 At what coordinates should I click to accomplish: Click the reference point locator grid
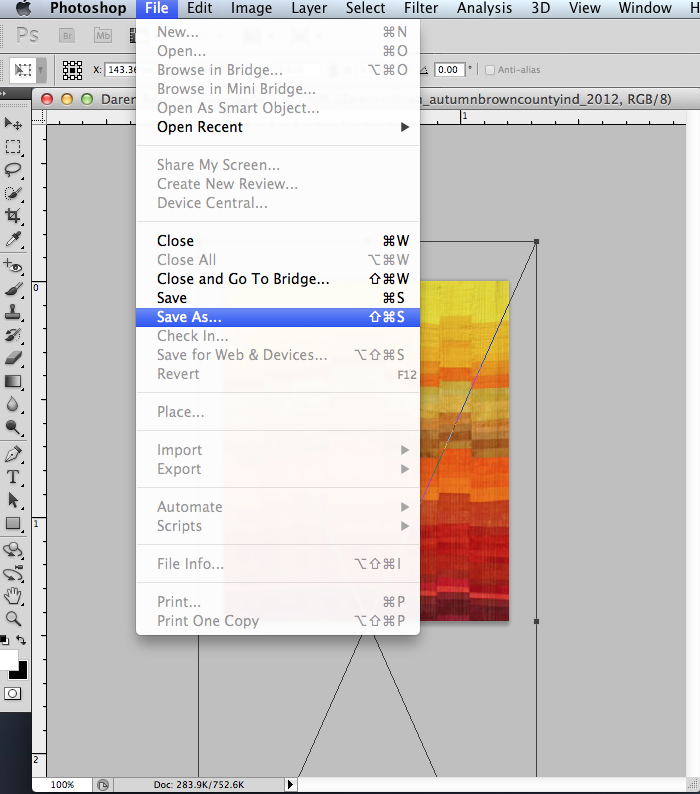72,70
